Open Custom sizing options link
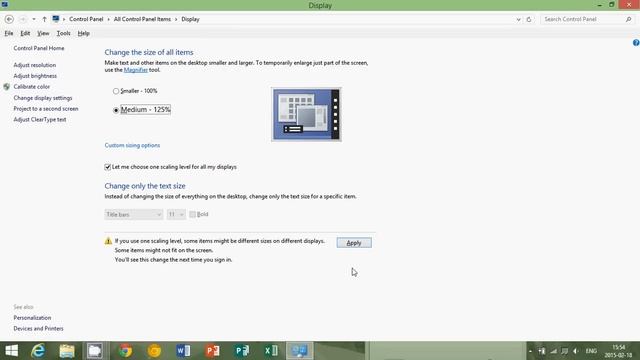The height and width of the screenshot is (360, 640). tap(132, 145)
